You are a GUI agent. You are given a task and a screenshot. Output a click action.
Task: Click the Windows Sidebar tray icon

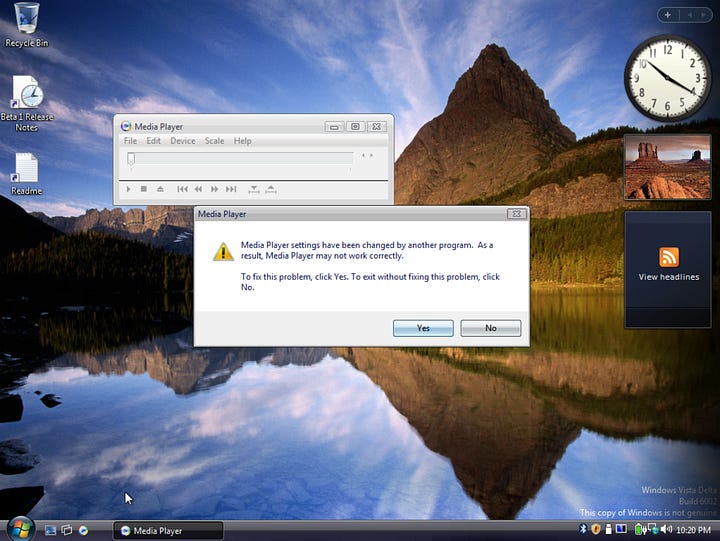(621, 530)
